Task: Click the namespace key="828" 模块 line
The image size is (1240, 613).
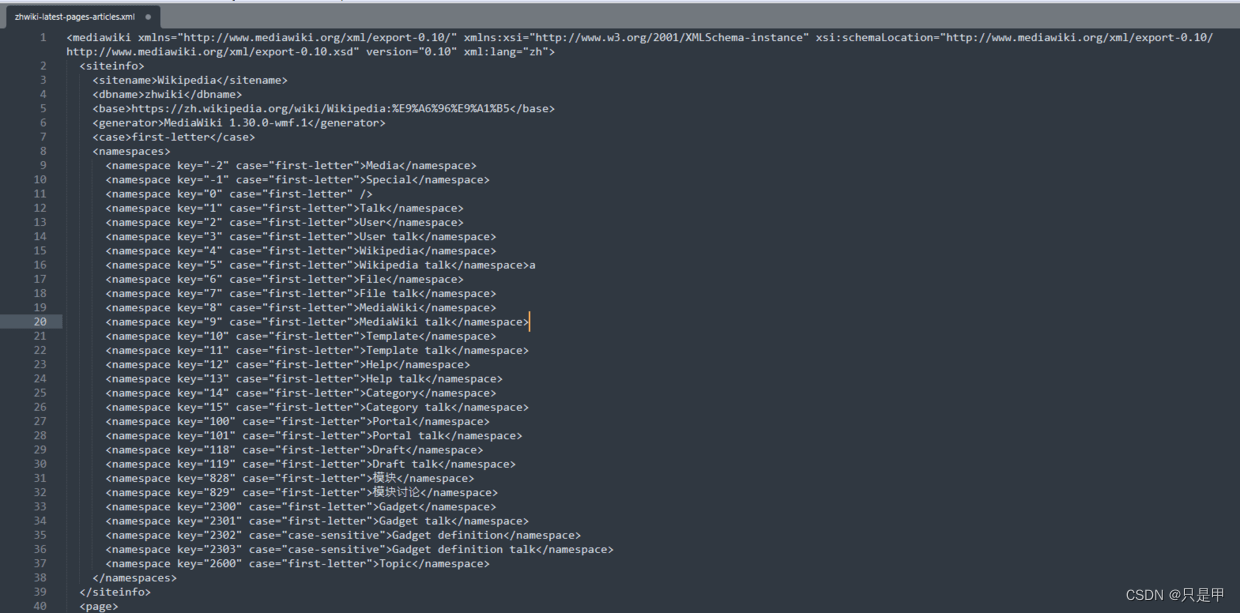Action: click(x=291, y=478)
